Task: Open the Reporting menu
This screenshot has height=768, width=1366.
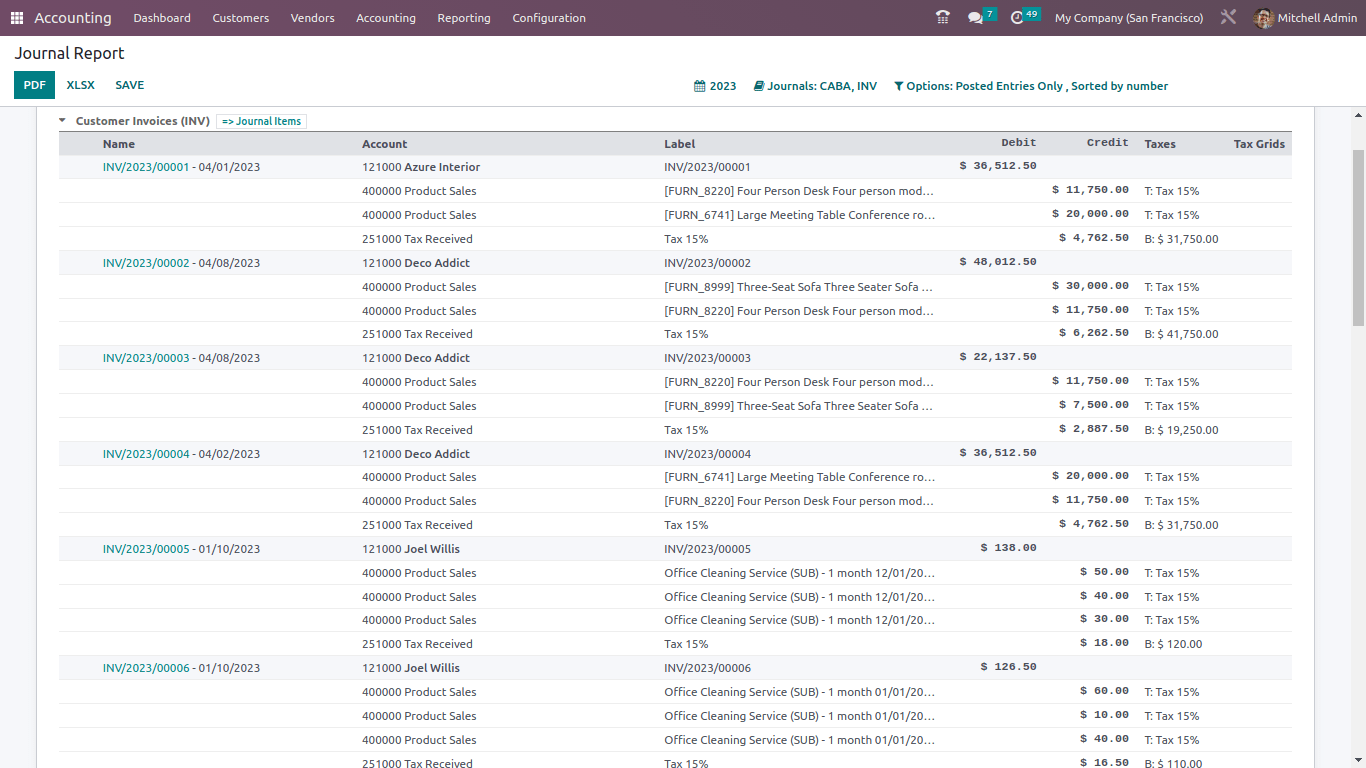Action: click(x=464, y=18)
